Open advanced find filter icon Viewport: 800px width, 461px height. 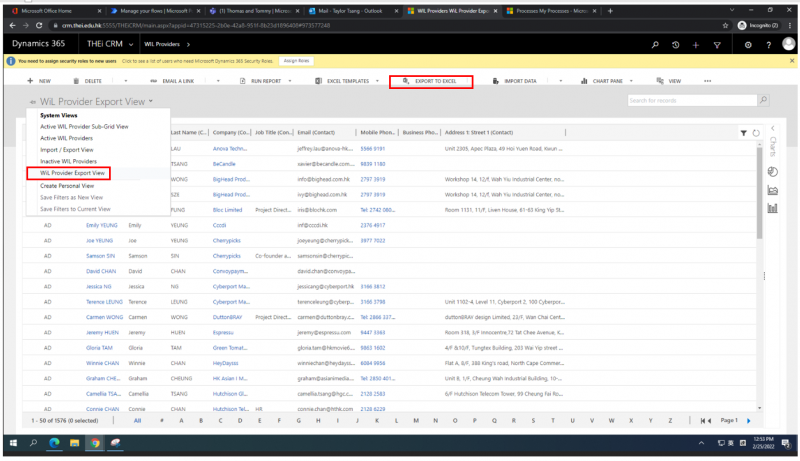(x=717, y=45)
